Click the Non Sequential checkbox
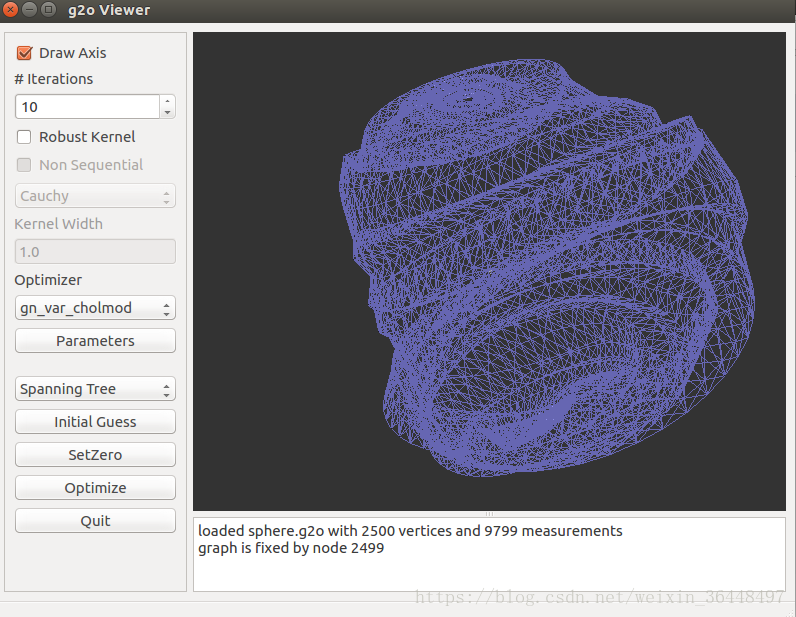The height and width of the screenshot is (617, 796). coord(24,165)
